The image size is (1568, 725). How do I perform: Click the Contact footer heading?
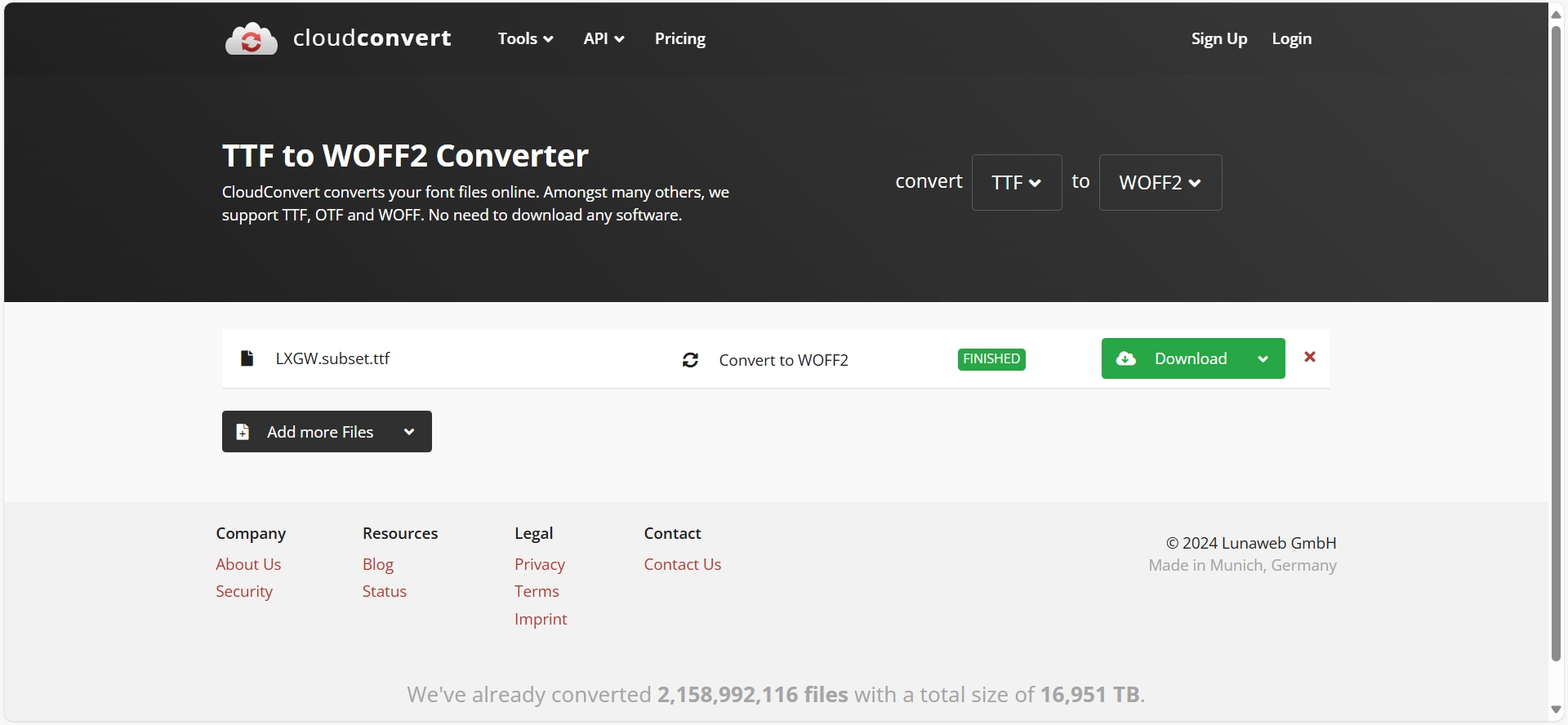673,533
